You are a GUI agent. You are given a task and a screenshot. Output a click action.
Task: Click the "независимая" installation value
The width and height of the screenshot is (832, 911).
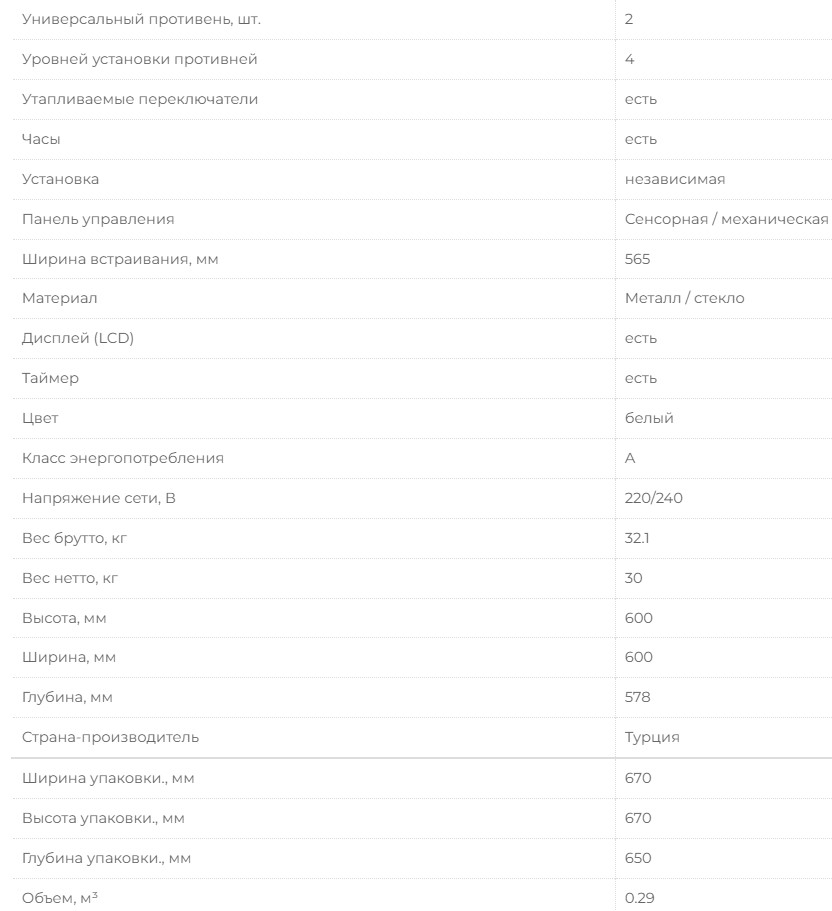(675, 179)
